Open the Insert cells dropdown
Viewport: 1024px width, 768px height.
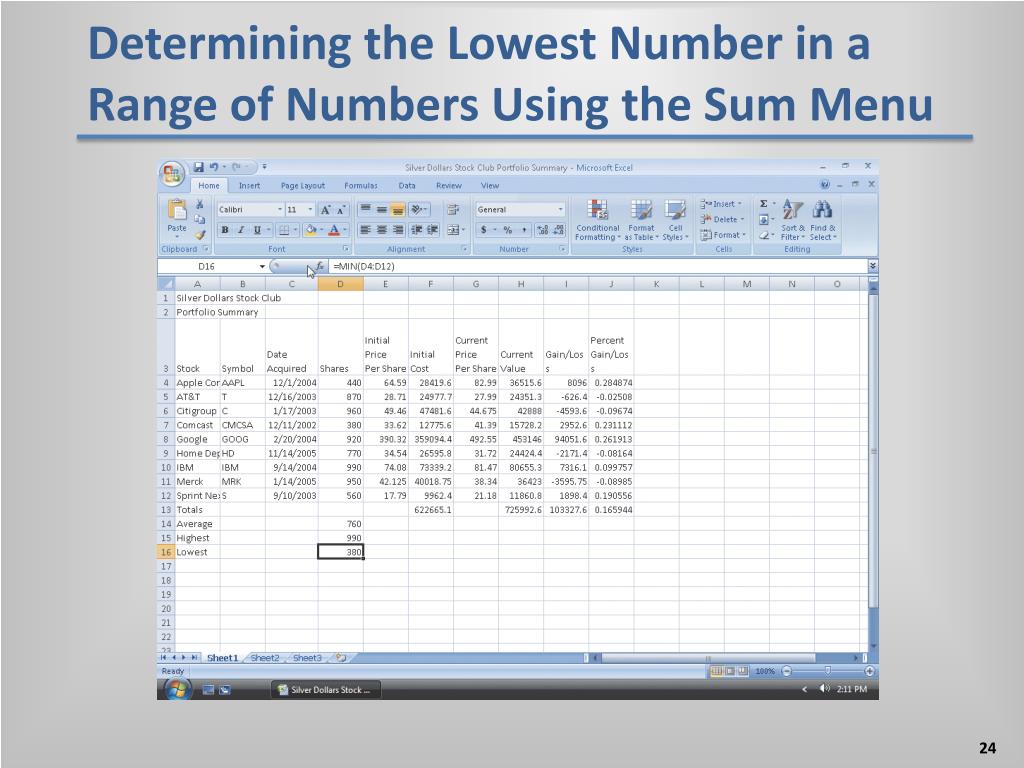tap(721, 204)
